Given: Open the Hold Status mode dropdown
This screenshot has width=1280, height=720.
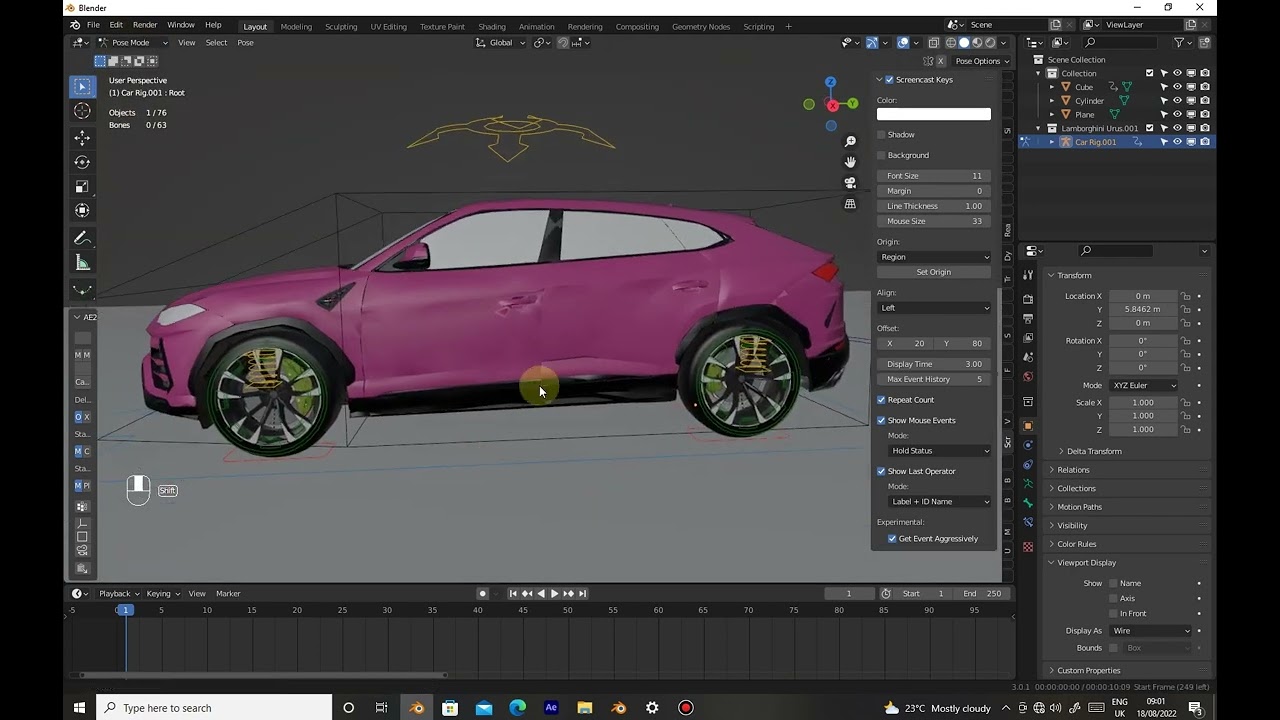Looking at the screenshot, I should (939, 451).
